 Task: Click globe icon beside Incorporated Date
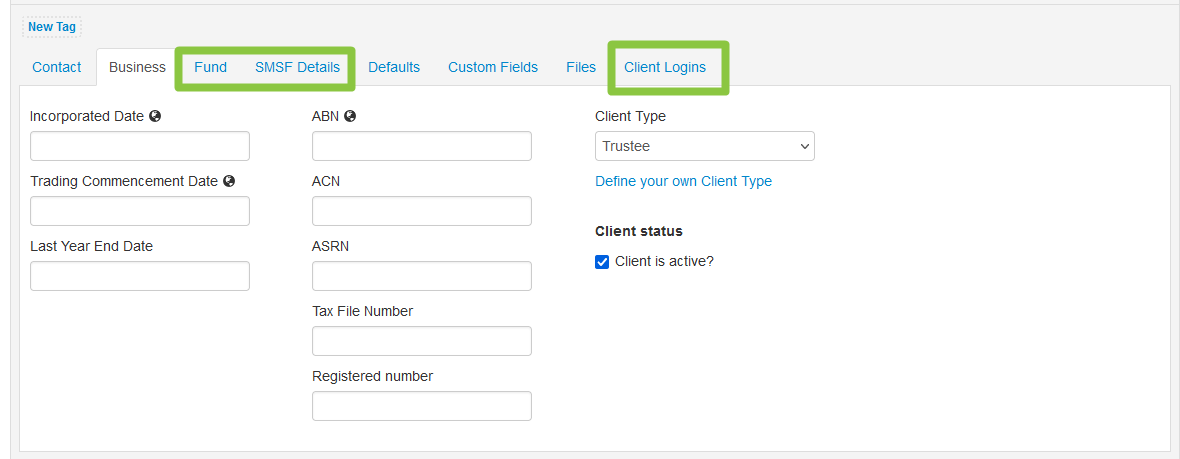click(155, 117)
